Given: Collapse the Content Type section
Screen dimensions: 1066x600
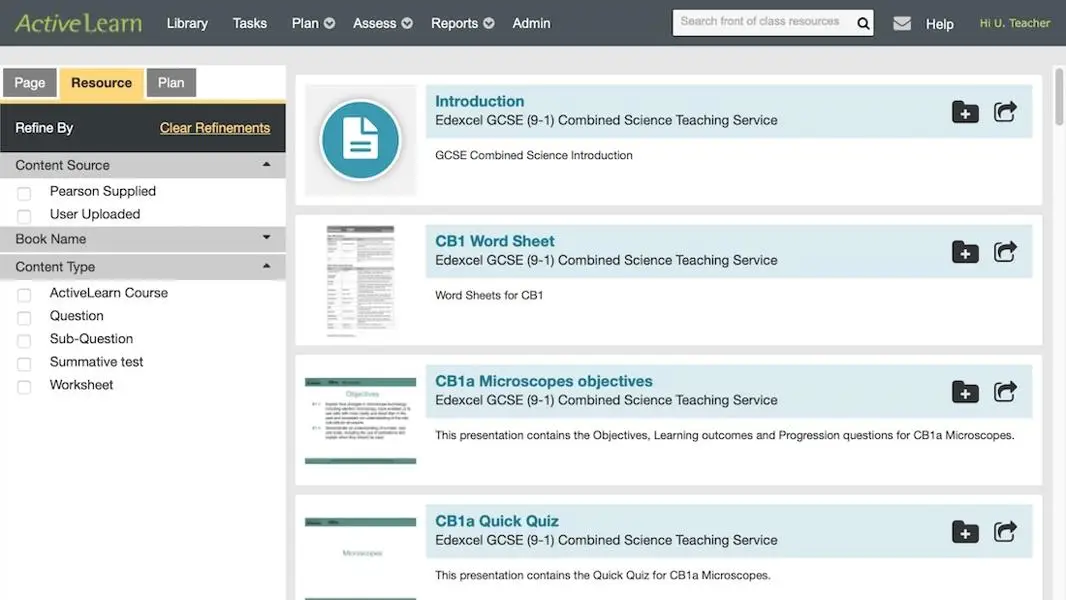Looking at the screenshot, I should tap(143, 267).
